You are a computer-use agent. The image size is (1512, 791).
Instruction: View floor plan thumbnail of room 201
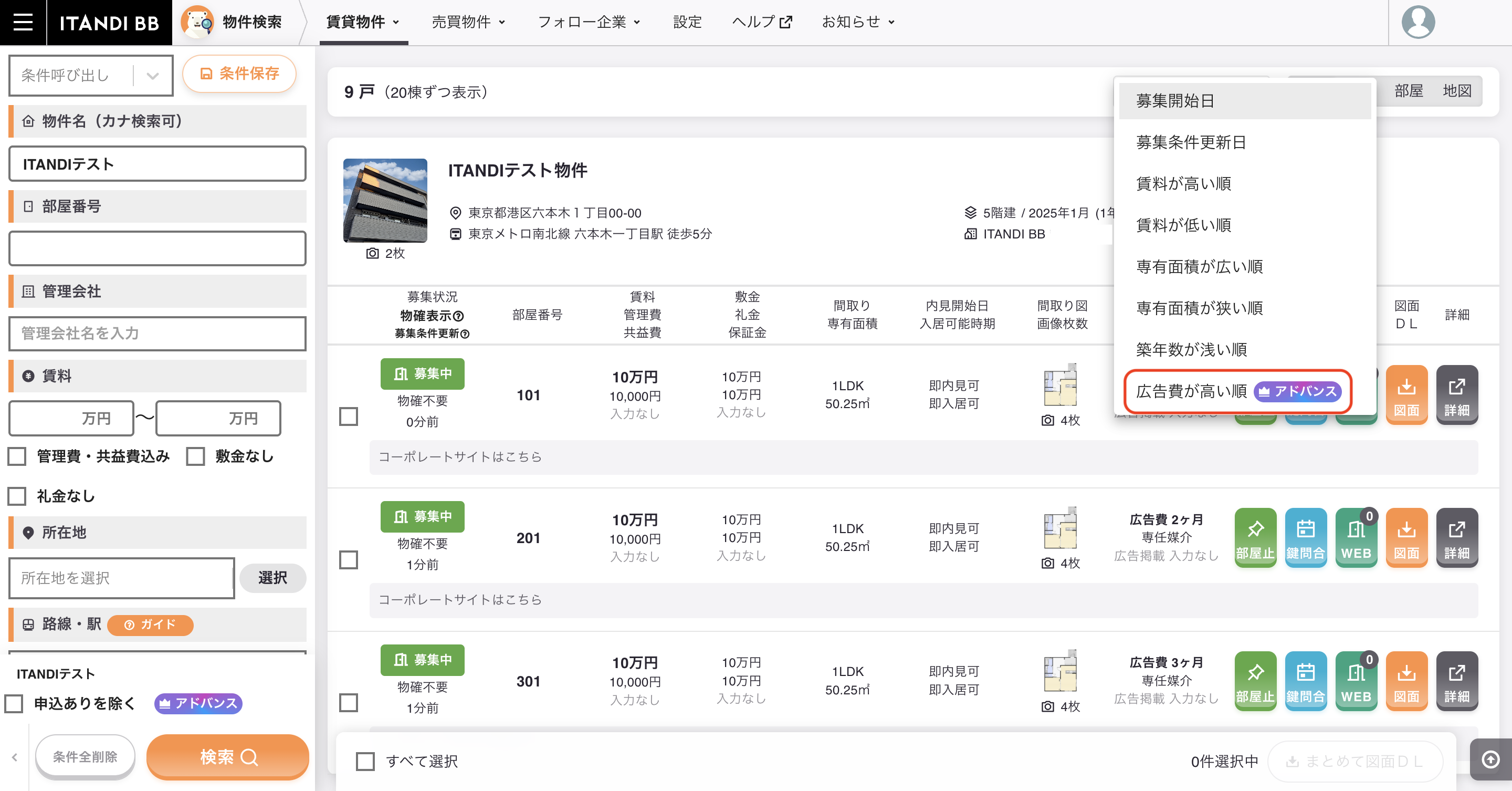click(1060, 528)
